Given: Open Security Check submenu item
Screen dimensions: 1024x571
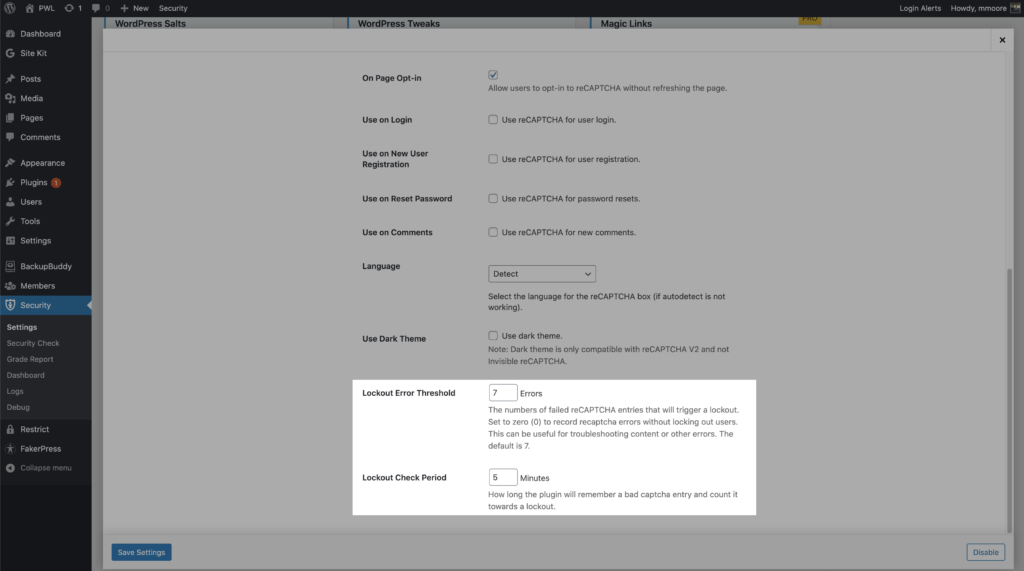Looking at the screenshot, I should (x=33, y=343).
